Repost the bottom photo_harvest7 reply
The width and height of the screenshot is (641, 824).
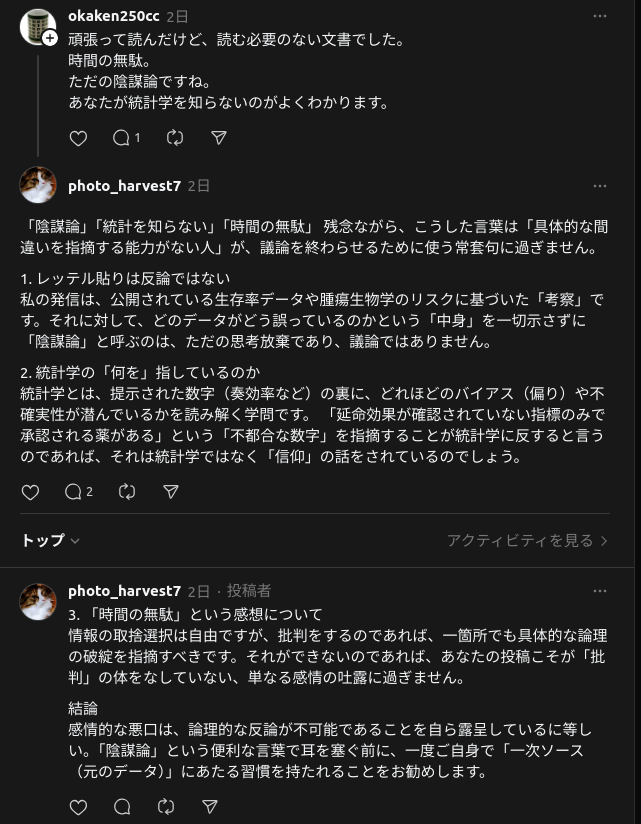click(166, 806)
